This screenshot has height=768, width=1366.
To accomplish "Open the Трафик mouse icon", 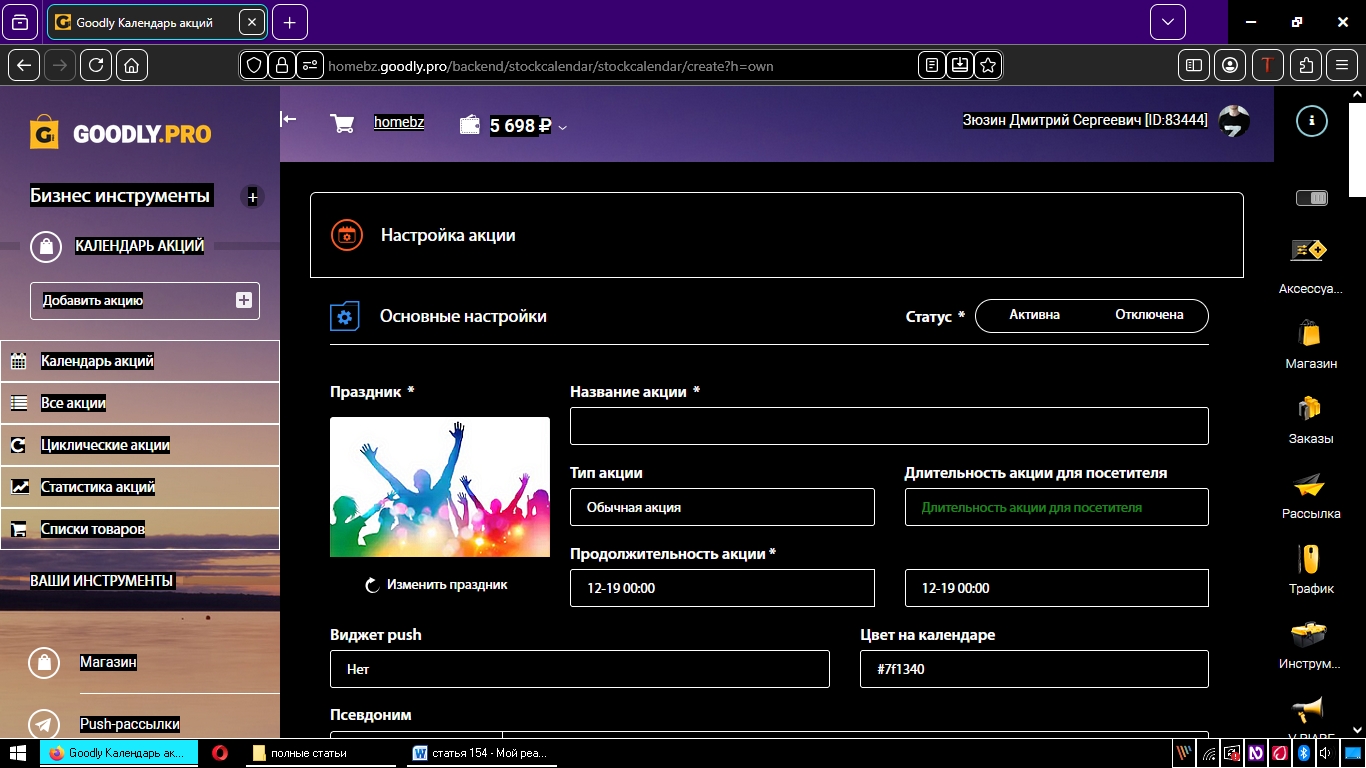I will click(1310, 559).
